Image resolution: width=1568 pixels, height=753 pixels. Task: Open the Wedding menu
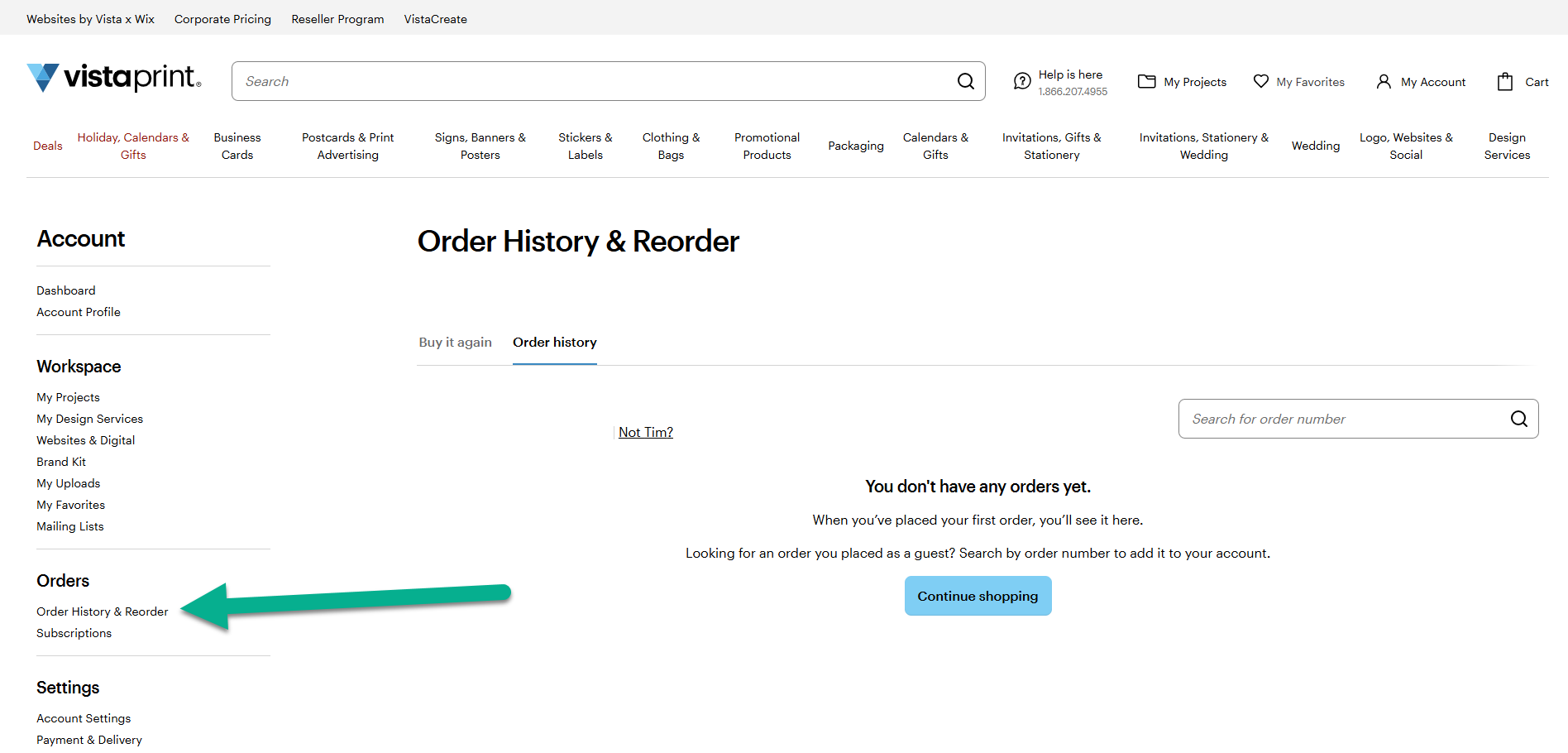1316,146
